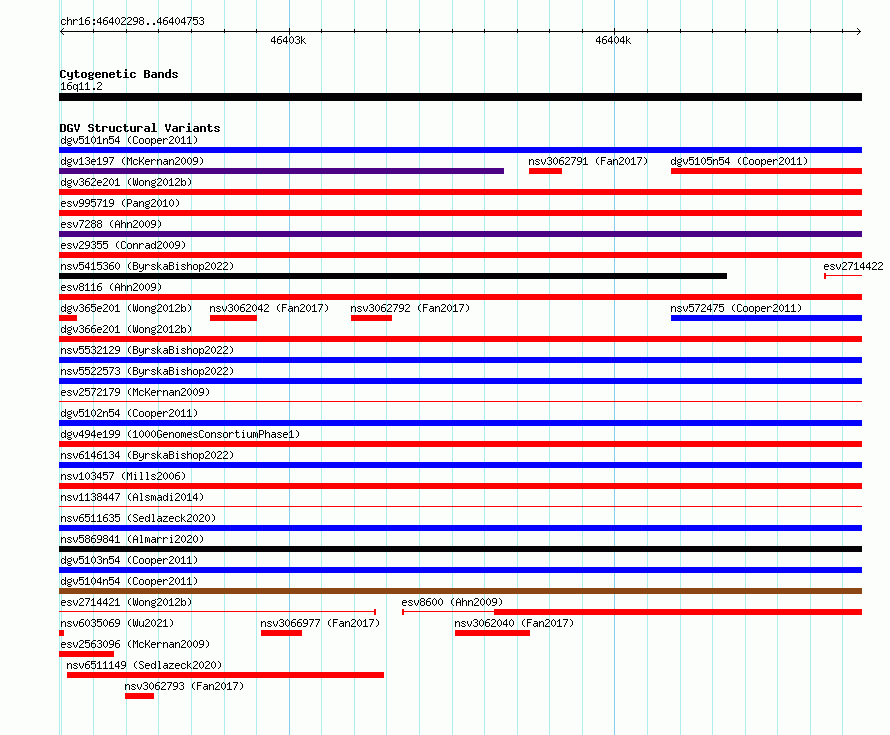Click the red bar under dgv5105n54
This screenshot has height=735, width=890.
pyautogui.click(x=766, y=171)
